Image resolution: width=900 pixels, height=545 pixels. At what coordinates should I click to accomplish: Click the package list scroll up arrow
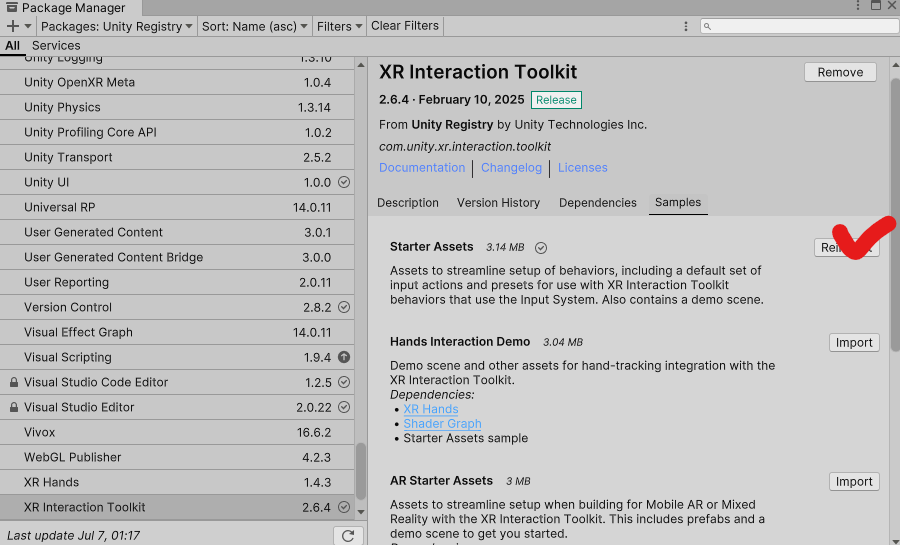(360, 64)
